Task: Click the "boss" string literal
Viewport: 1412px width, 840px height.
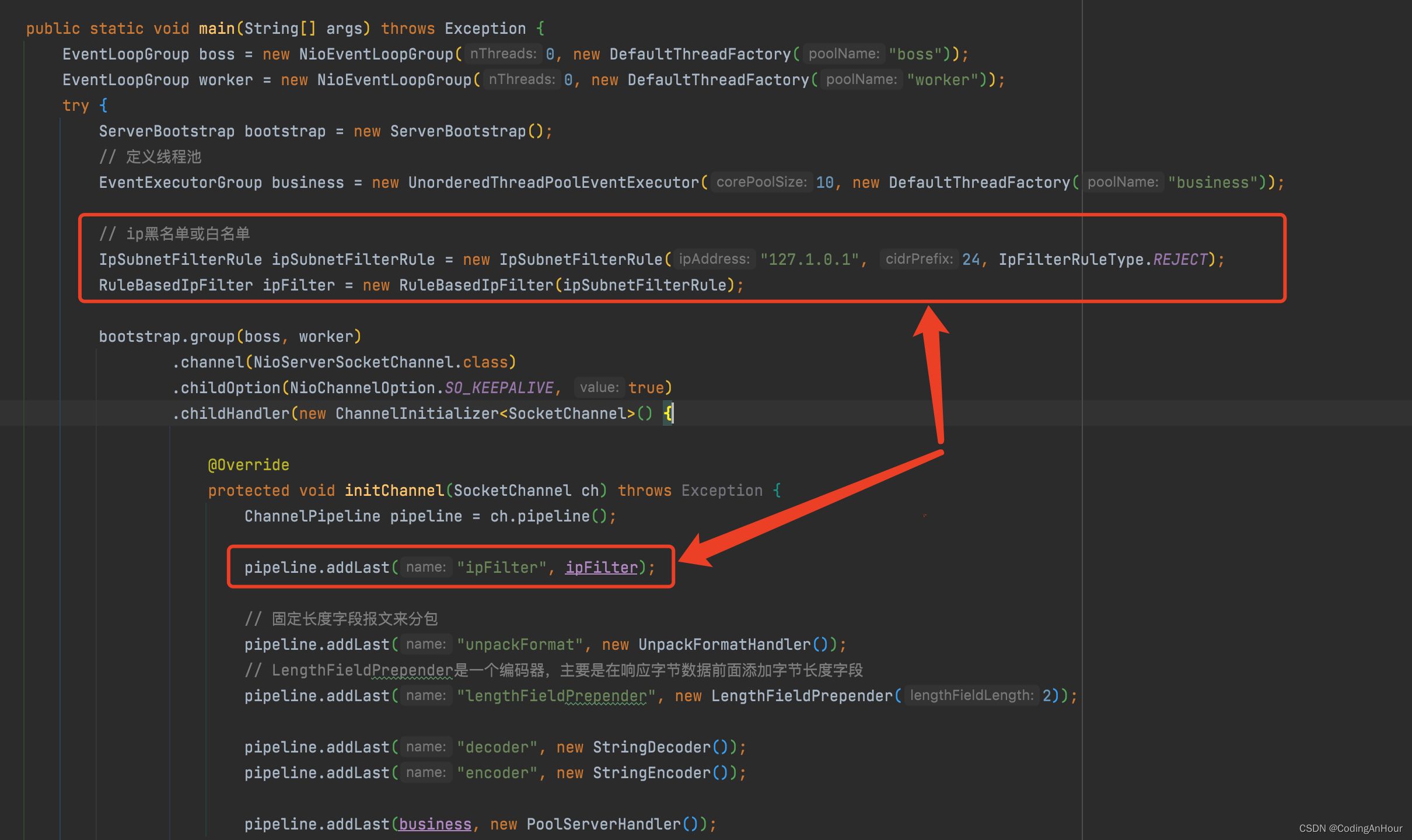Action: tap(915, 54)
